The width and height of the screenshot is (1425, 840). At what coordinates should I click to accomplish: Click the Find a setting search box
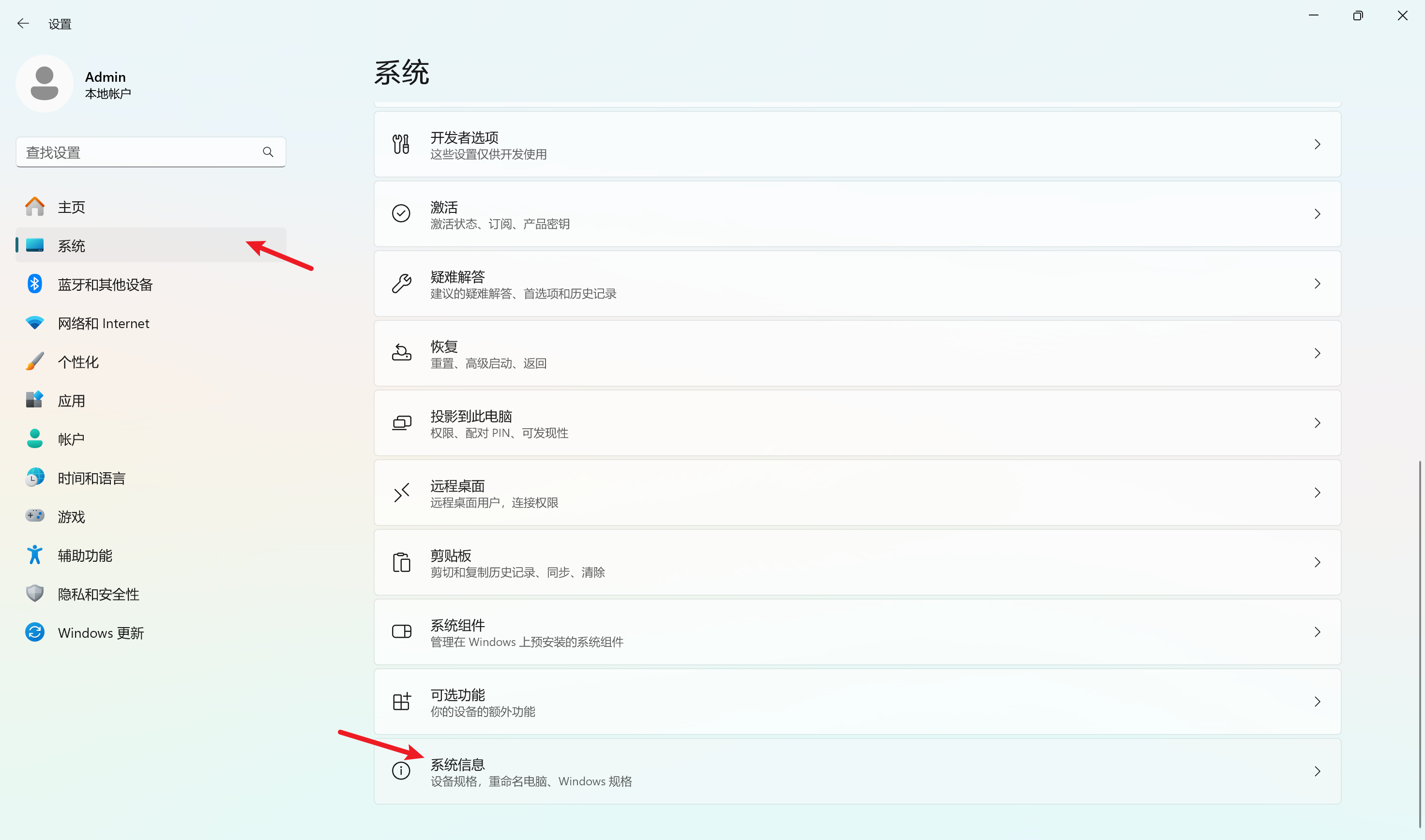[x=139, y=152]
